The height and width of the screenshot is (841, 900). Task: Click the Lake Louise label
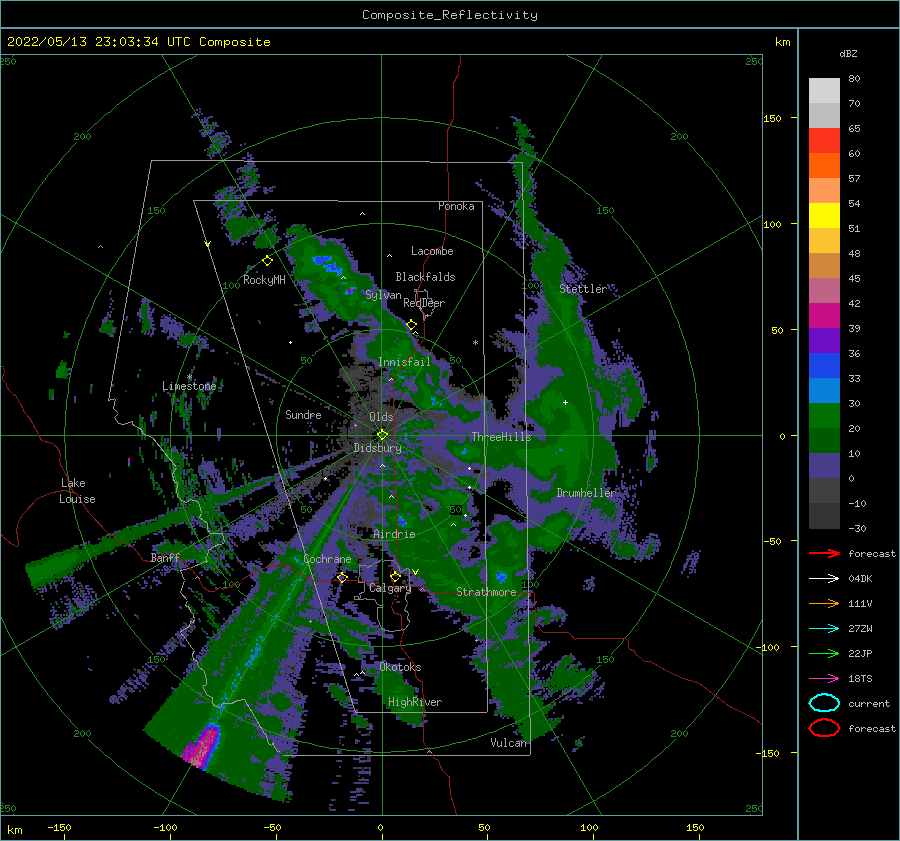(x=77, y=491)
